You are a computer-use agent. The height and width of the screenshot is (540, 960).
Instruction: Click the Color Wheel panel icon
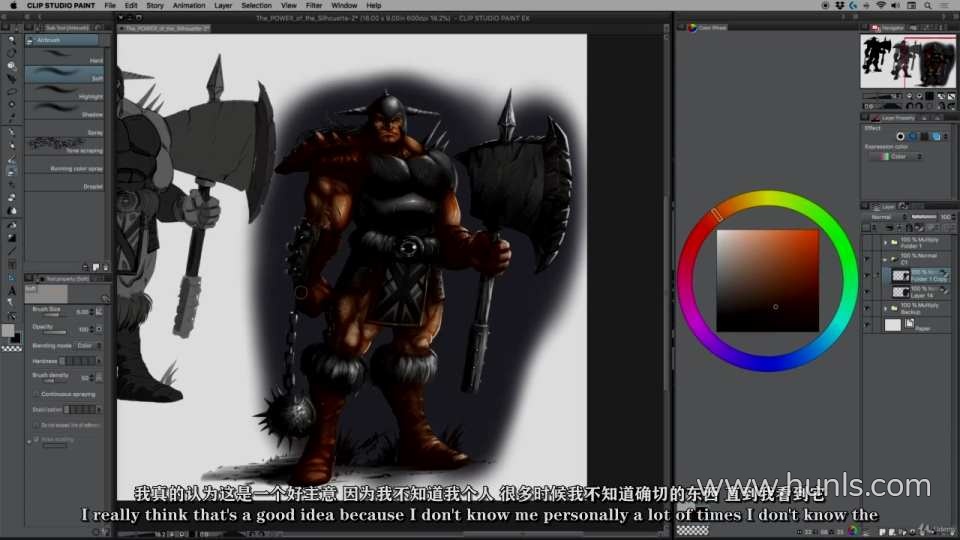point(693,28)
